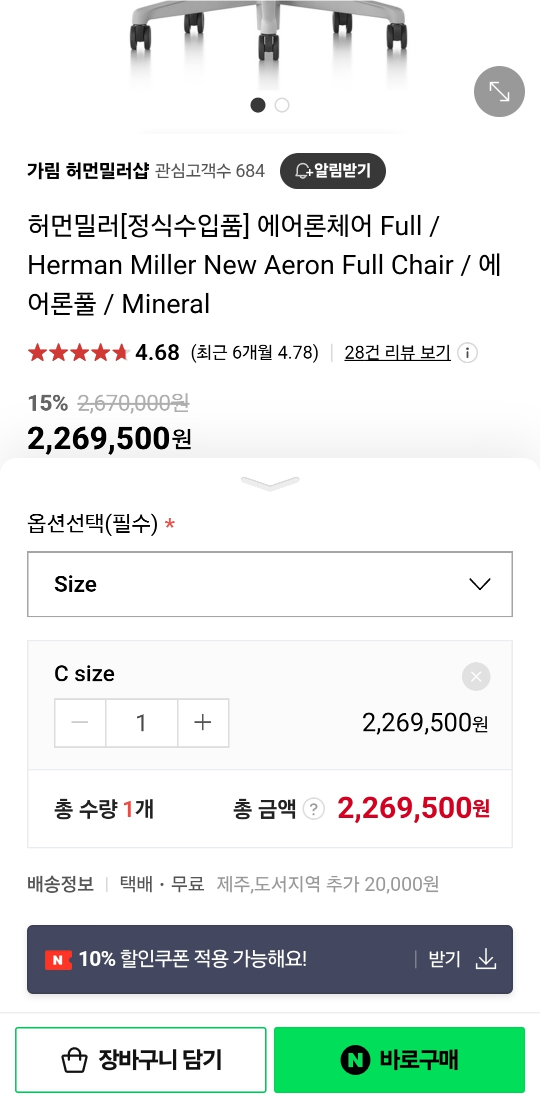Click the review info icon

[467, 353]
